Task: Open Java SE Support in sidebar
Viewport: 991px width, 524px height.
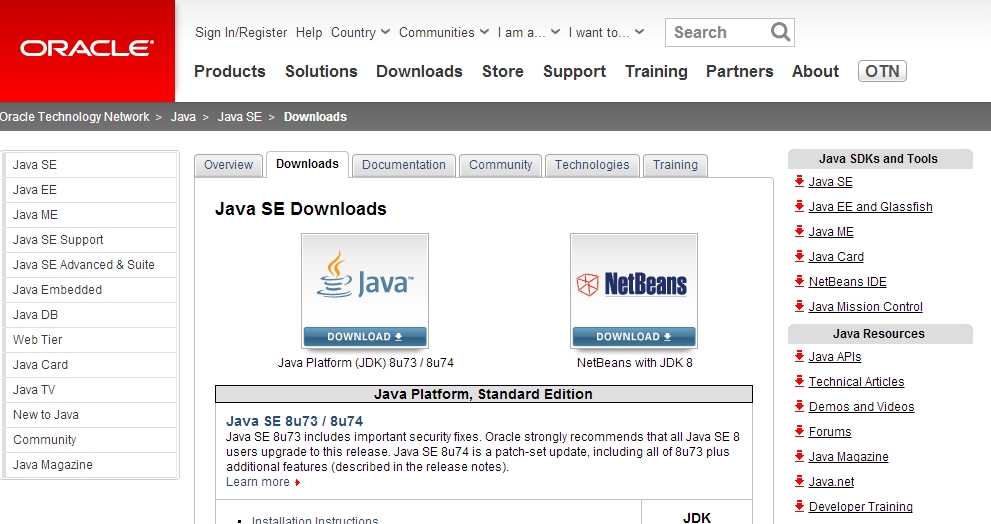Action: coord(90,240)
